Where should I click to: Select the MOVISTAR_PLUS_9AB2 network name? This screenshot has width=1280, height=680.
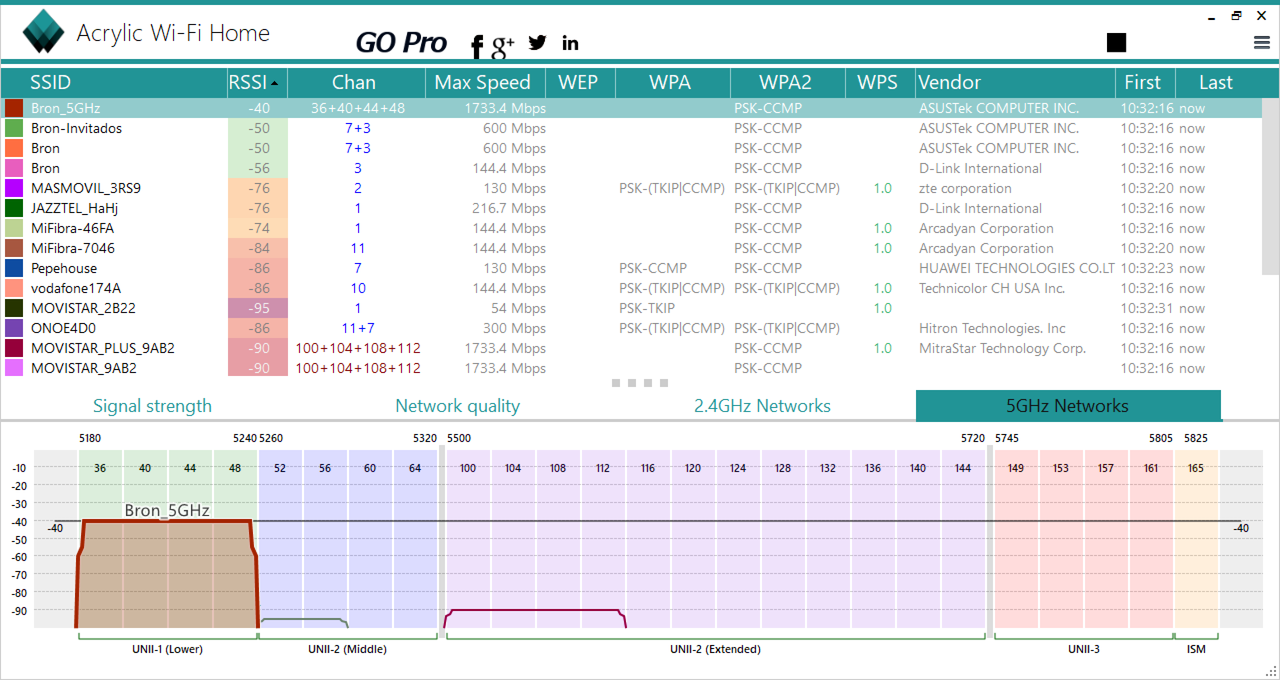click(x=103, y=348)
